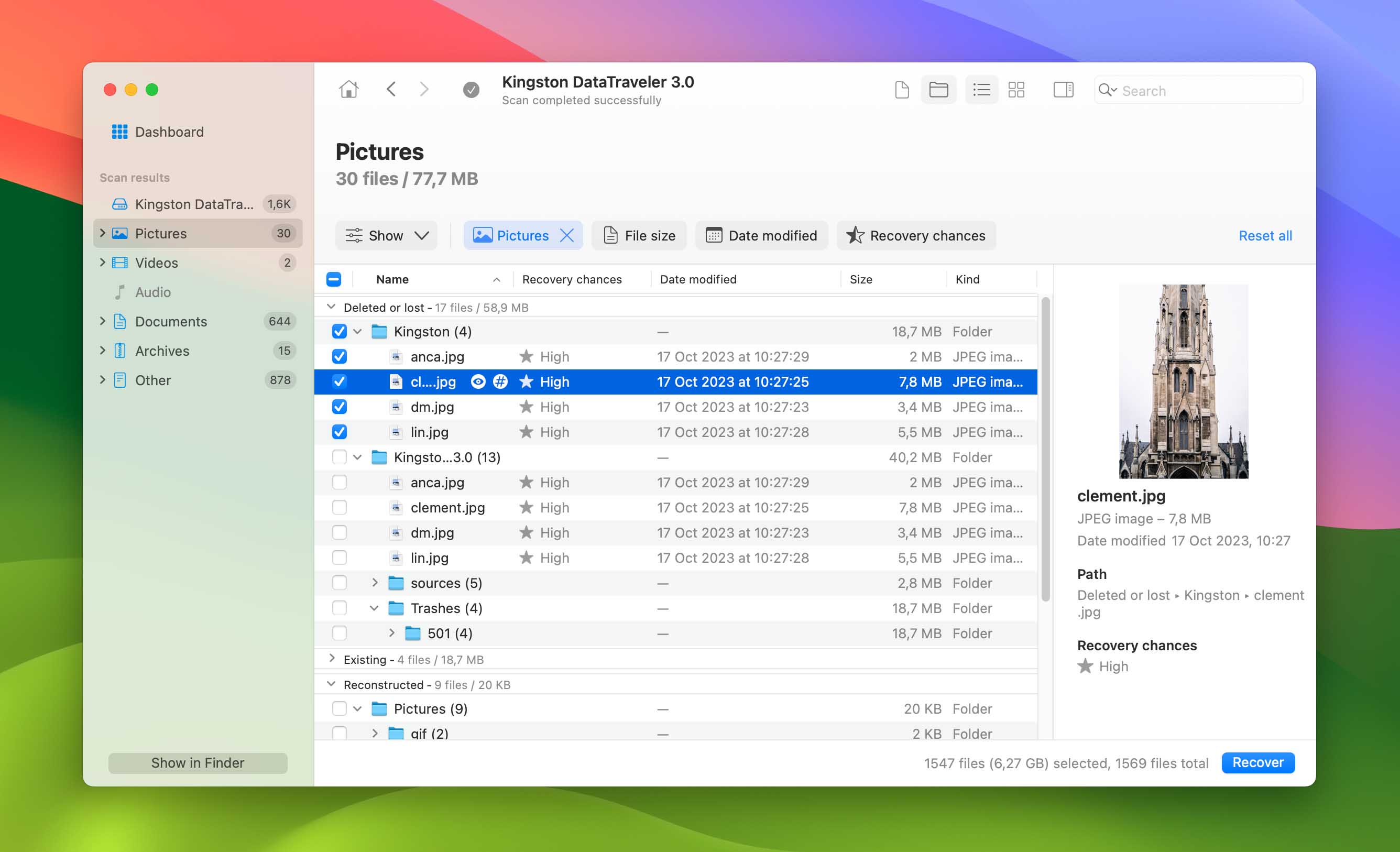Screen dimensions: 1400x852
Task: Collapse the Kingsto...3.0 (13) folder
Action: pyautogui.click(x=357, y=457)
